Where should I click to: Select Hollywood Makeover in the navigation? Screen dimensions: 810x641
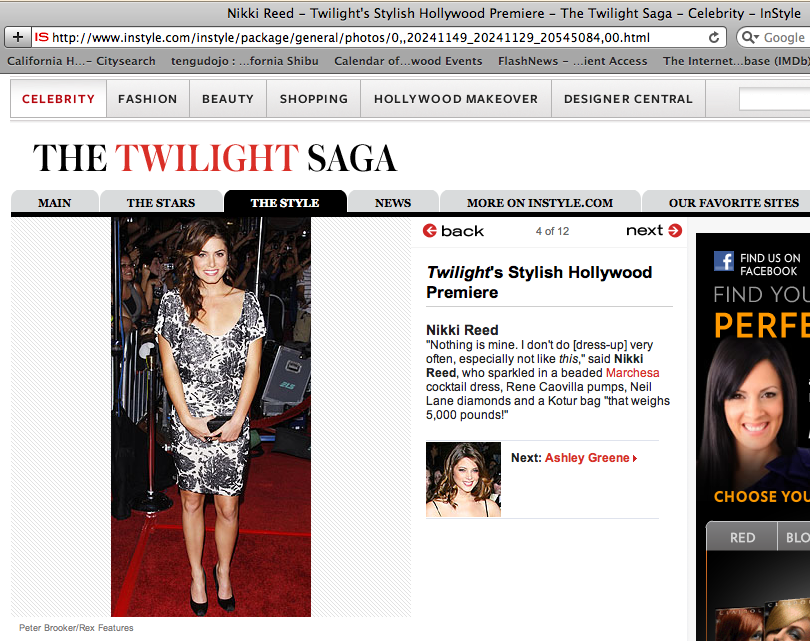tap(456, 99)
